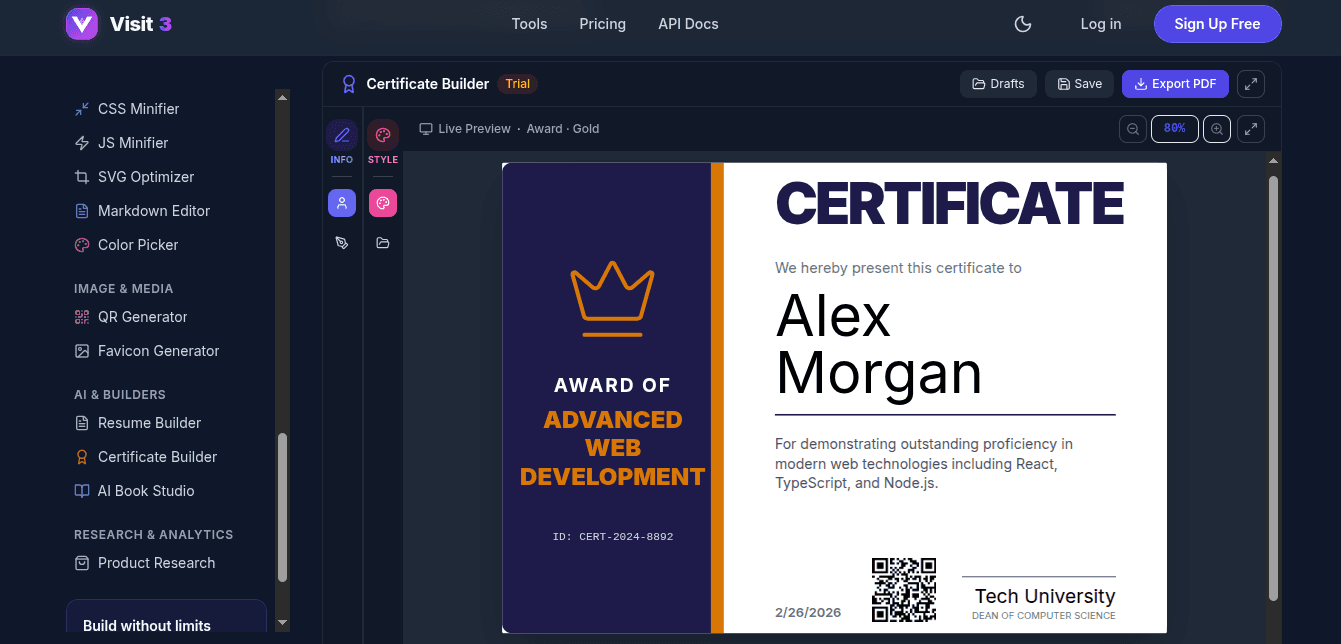Expand the preview to fullscreen
Viewport: 1341px width, 644px height.
point(1251,129)
